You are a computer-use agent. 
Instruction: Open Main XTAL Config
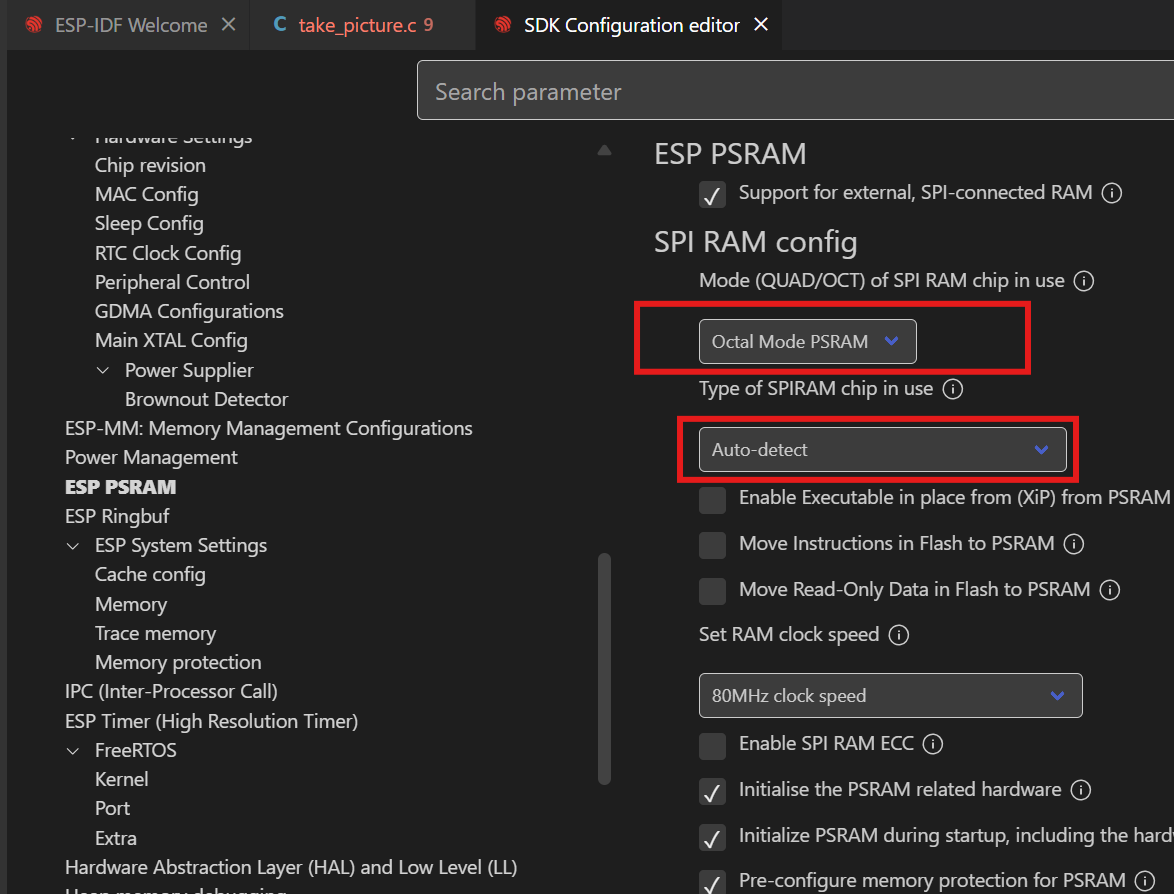171,341
